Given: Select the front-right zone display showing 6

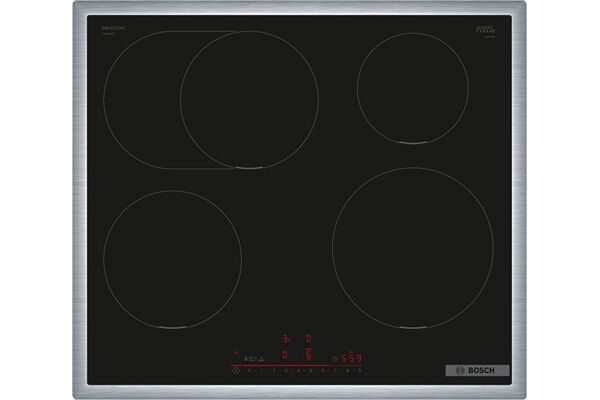Looking at the screenshot, I should click(308, 356).
